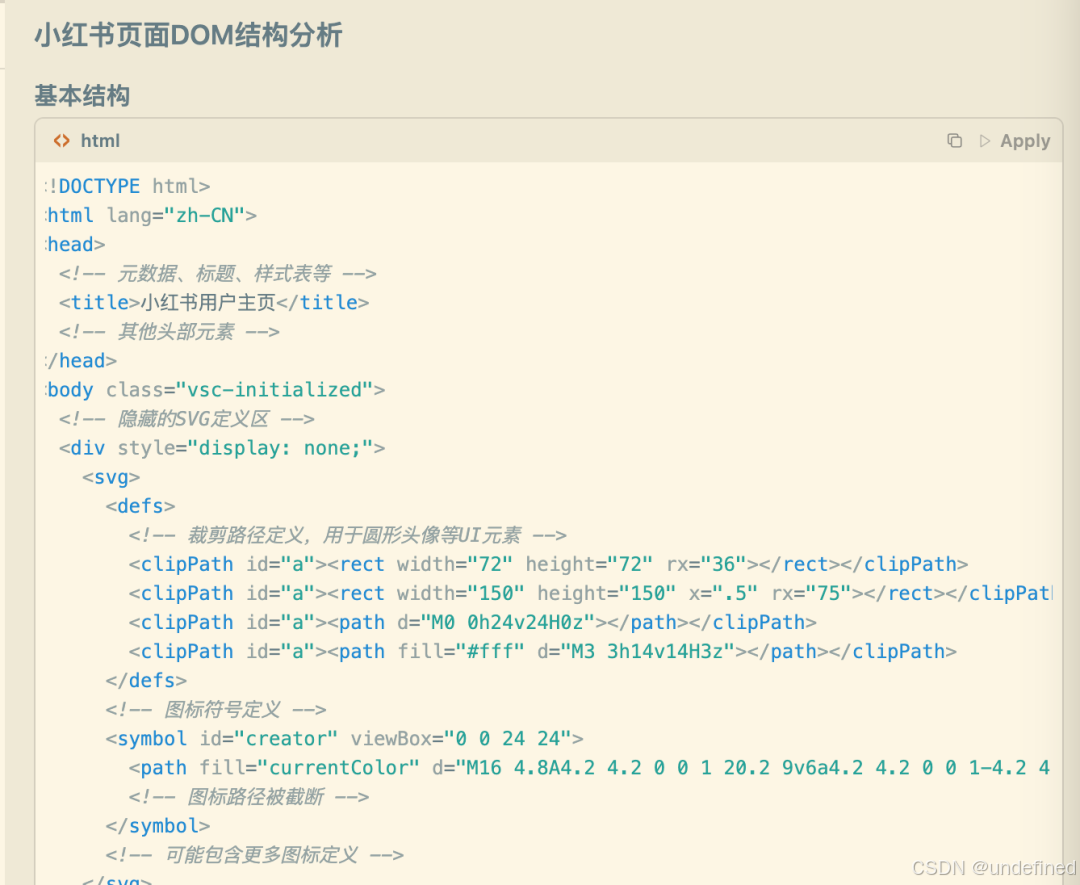Click the play triangle icon beside Apply
The width and height of the screenshot is (1080, 885).
984,141
